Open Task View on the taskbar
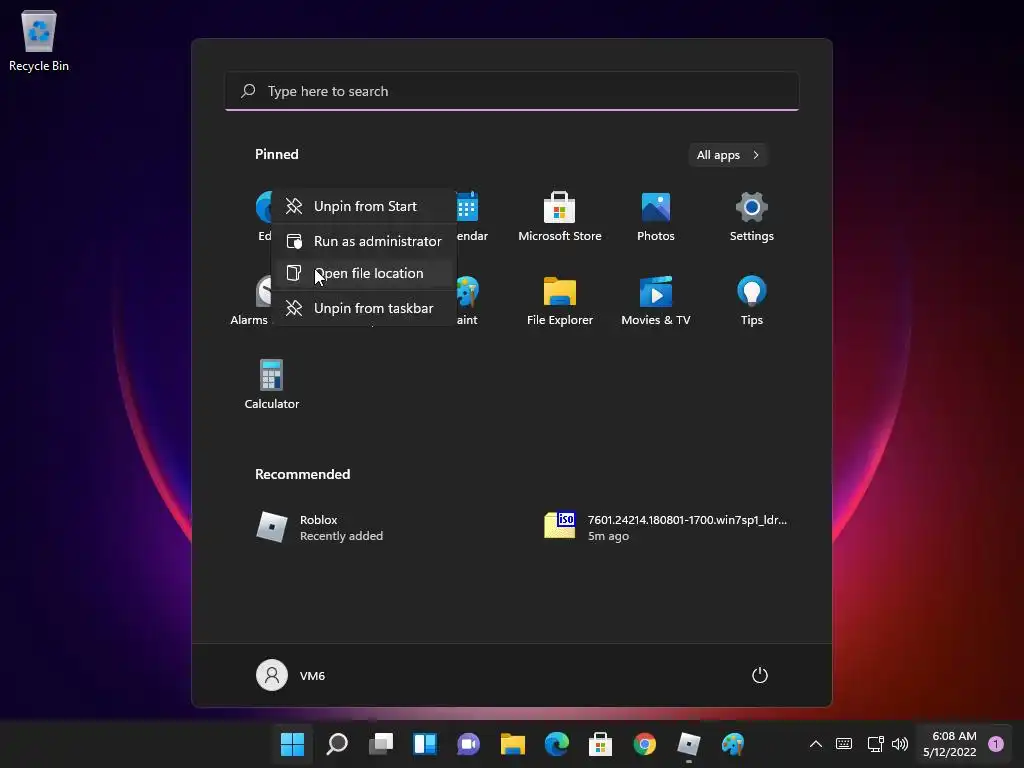The image size is (1024, 768). pos(381,744)
